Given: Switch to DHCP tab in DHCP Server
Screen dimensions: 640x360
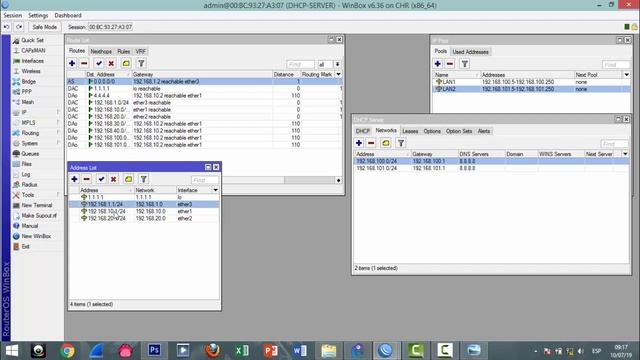Looking at the screenshot, I should (x=362, y=131).
